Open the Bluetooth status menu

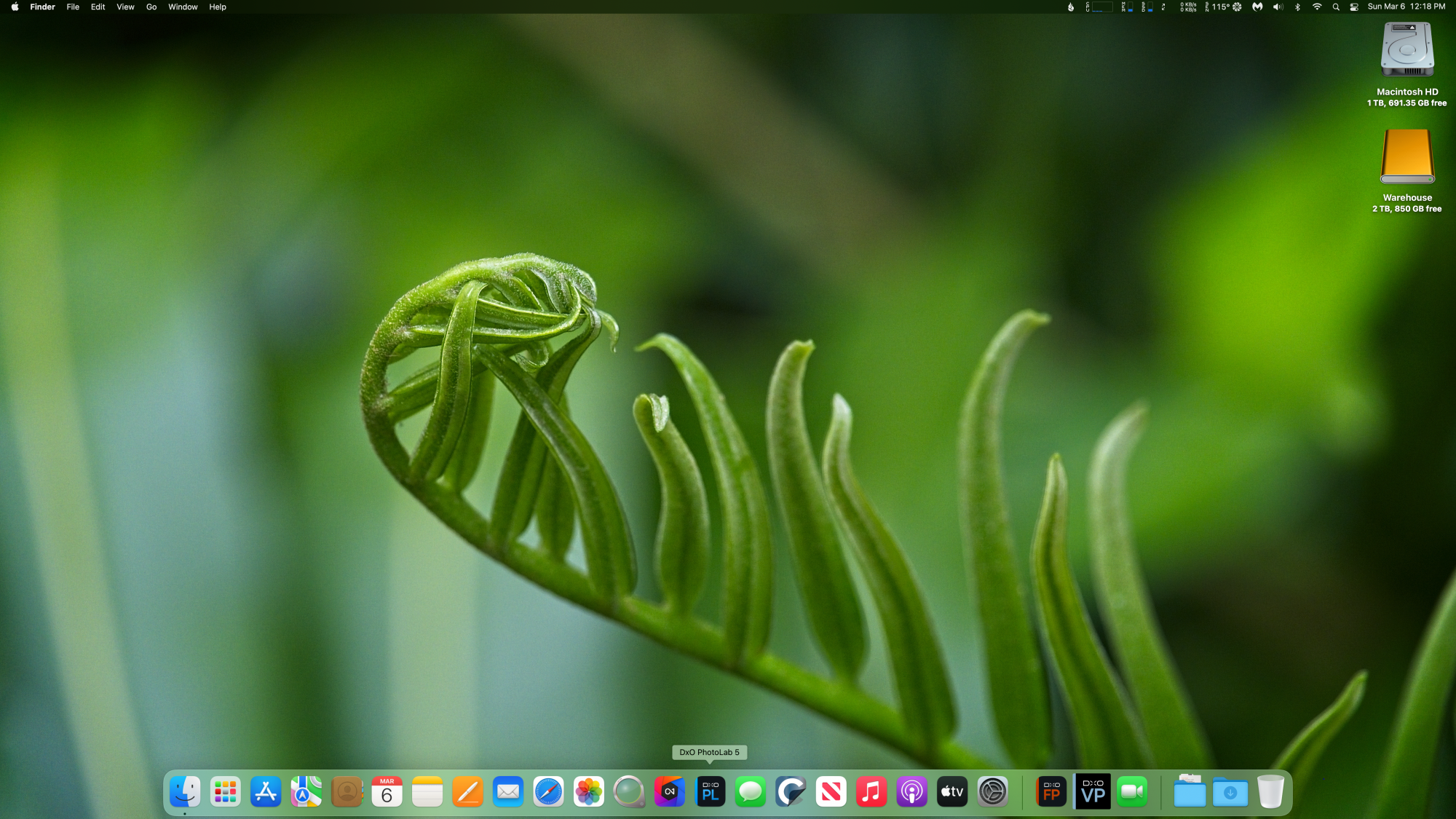point(1297,7)
